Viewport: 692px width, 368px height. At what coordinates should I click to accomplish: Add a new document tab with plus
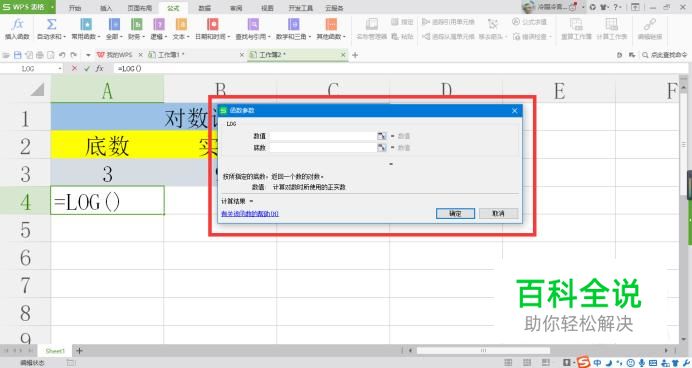(x=355, y=55)
